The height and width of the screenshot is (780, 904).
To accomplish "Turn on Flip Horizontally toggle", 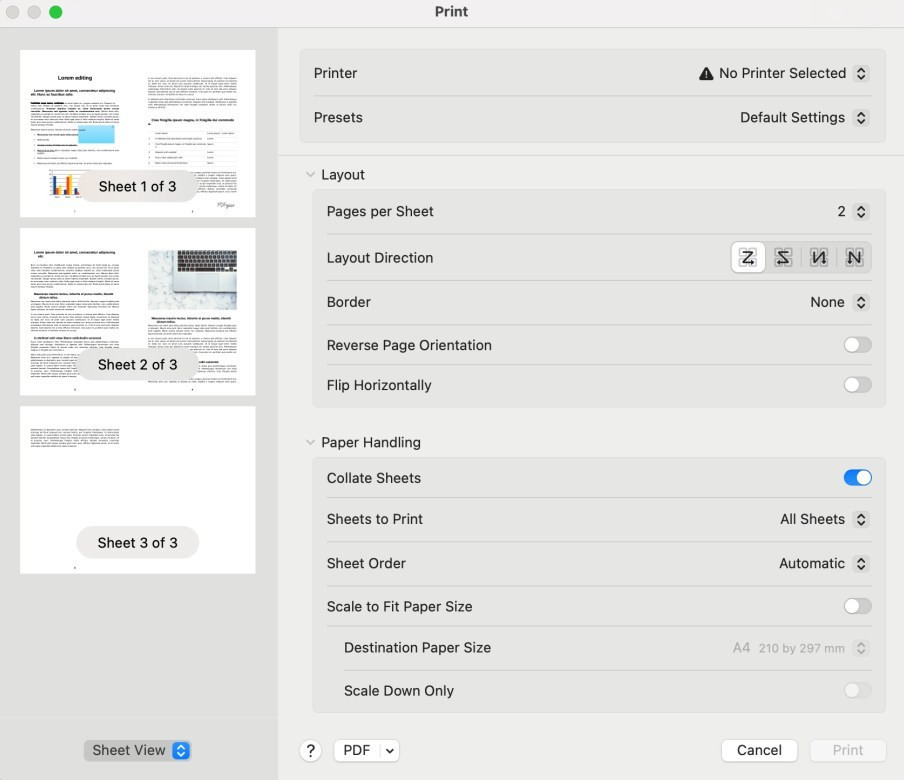I will click(x=857, y=385).
